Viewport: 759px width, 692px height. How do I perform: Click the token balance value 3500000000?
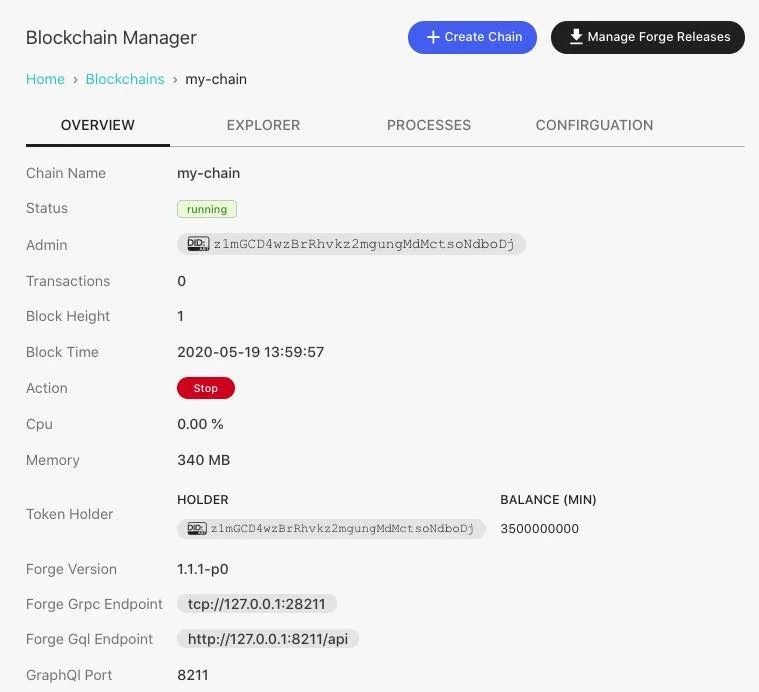[539, 528]
